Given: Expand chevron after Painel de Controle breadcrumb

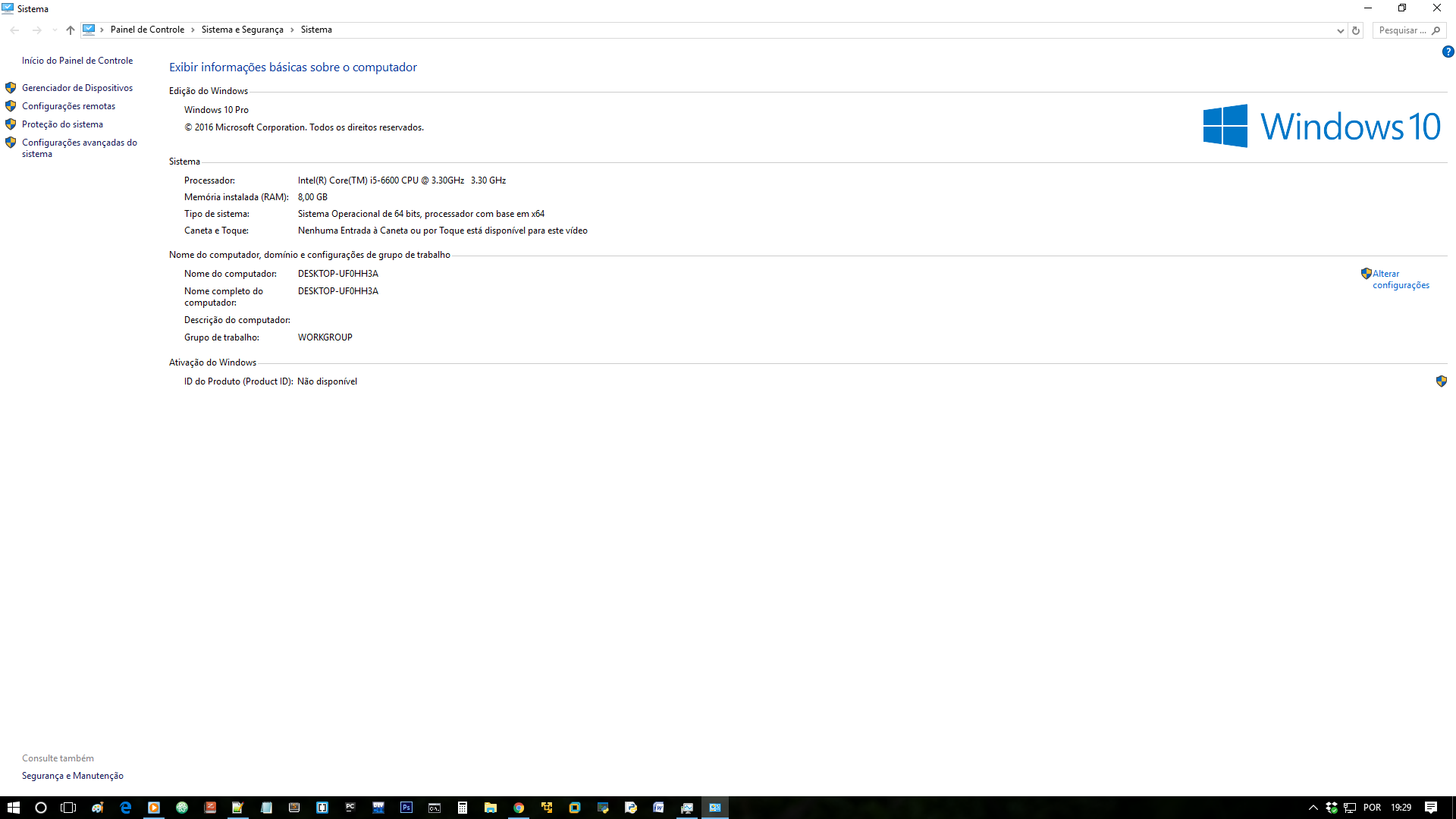Looking at the screenshot, I should 193,30.
